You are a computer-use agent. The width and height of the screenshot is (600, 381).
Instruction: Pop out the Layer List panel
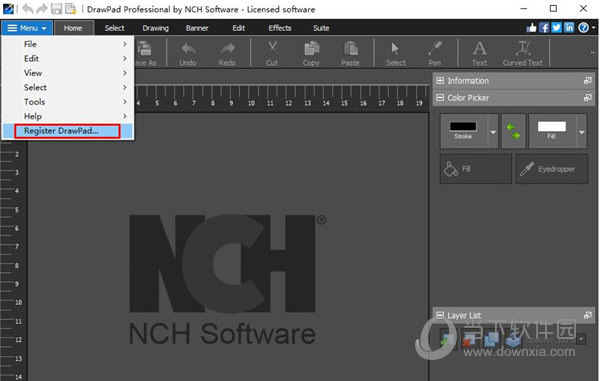(x=588, y=315)
